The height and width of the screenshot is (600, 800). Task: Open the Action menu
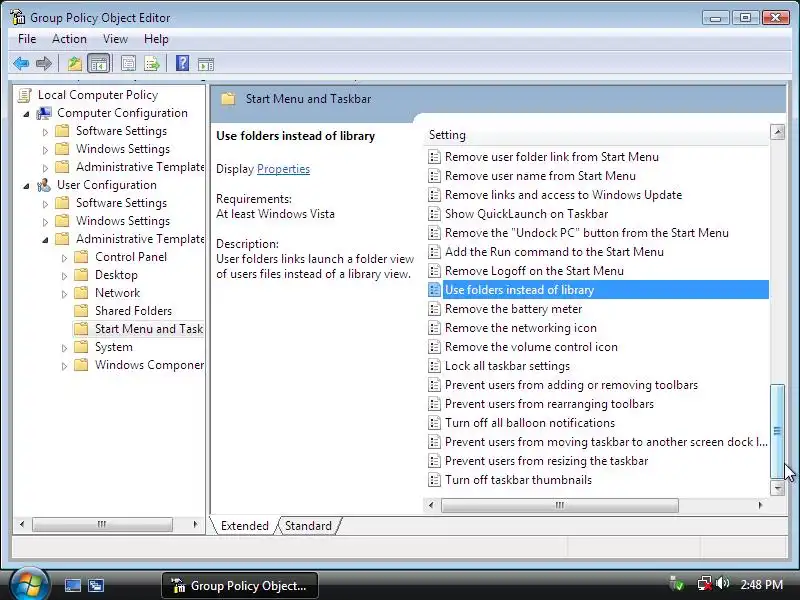click(69, 39)
